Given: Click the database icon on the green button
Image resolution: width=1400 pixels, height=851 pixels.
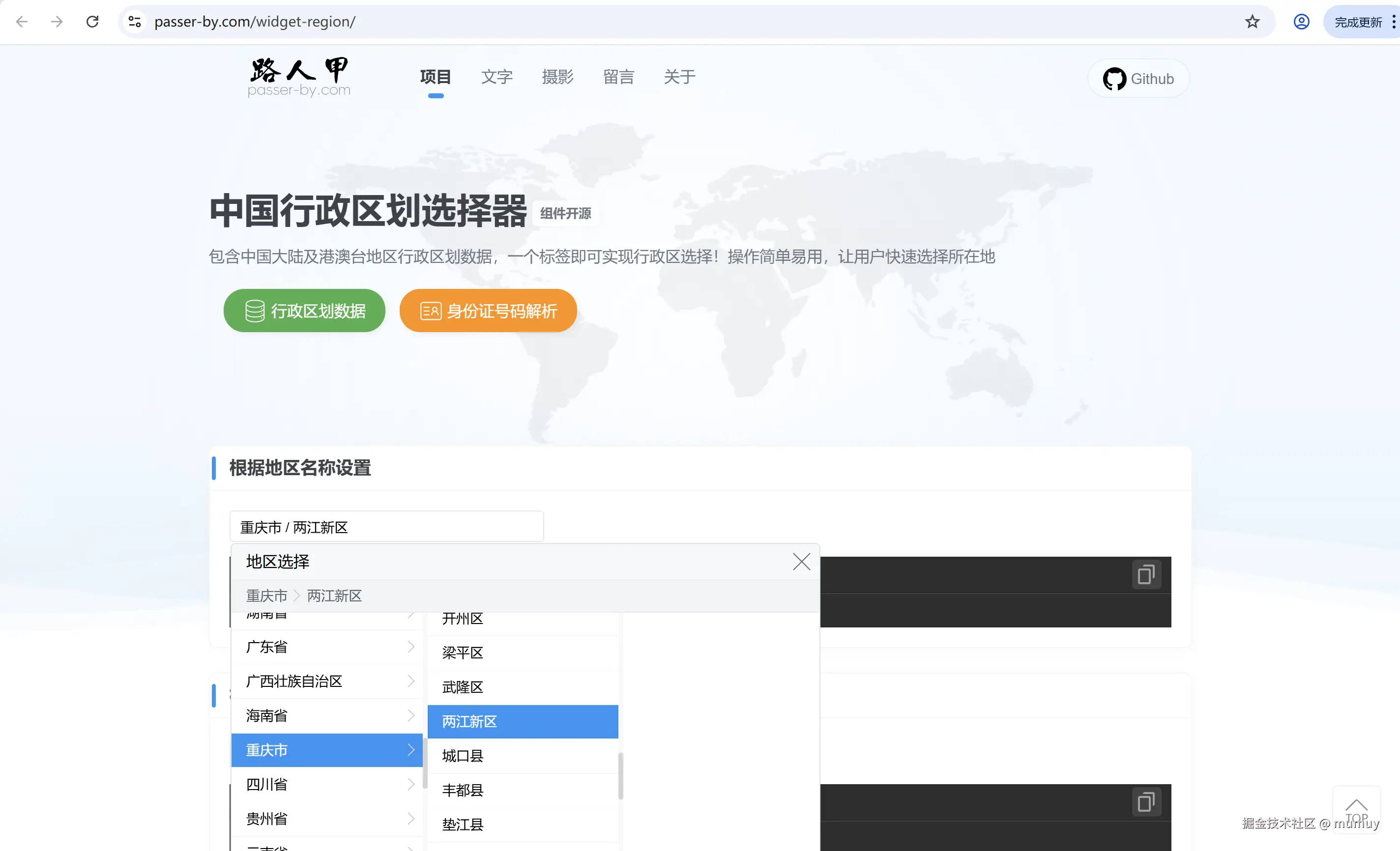Looking at the screenshot, I should coord(255,310).
